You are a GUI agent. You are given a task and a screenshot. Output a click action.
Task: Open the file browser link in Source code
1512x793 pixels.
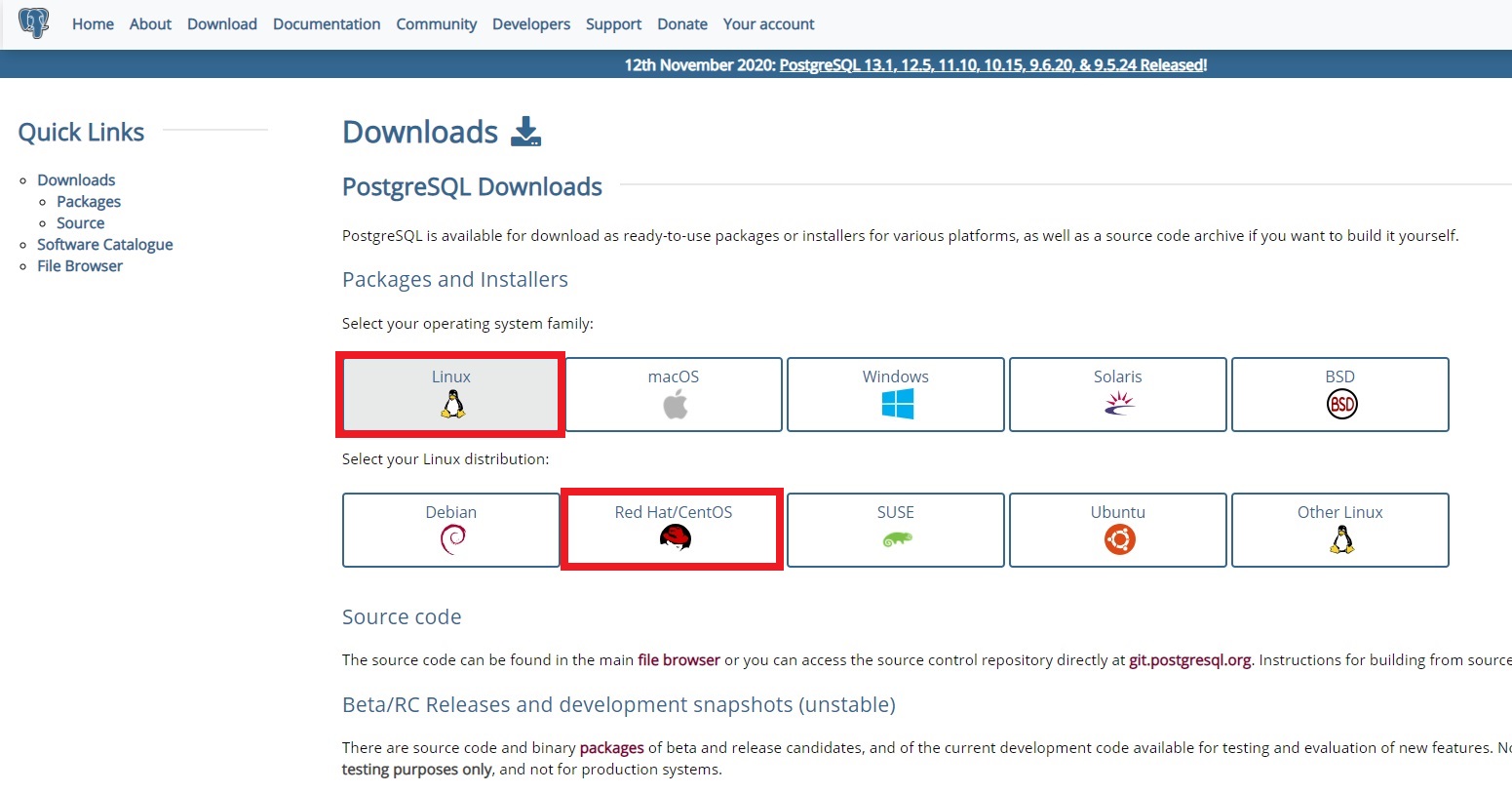point(678,660)
